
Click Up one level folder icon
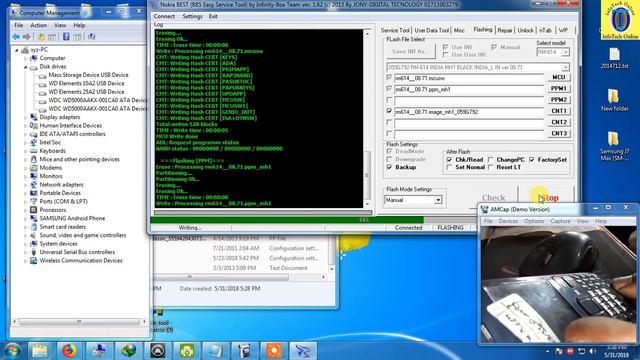coord(41,37)
